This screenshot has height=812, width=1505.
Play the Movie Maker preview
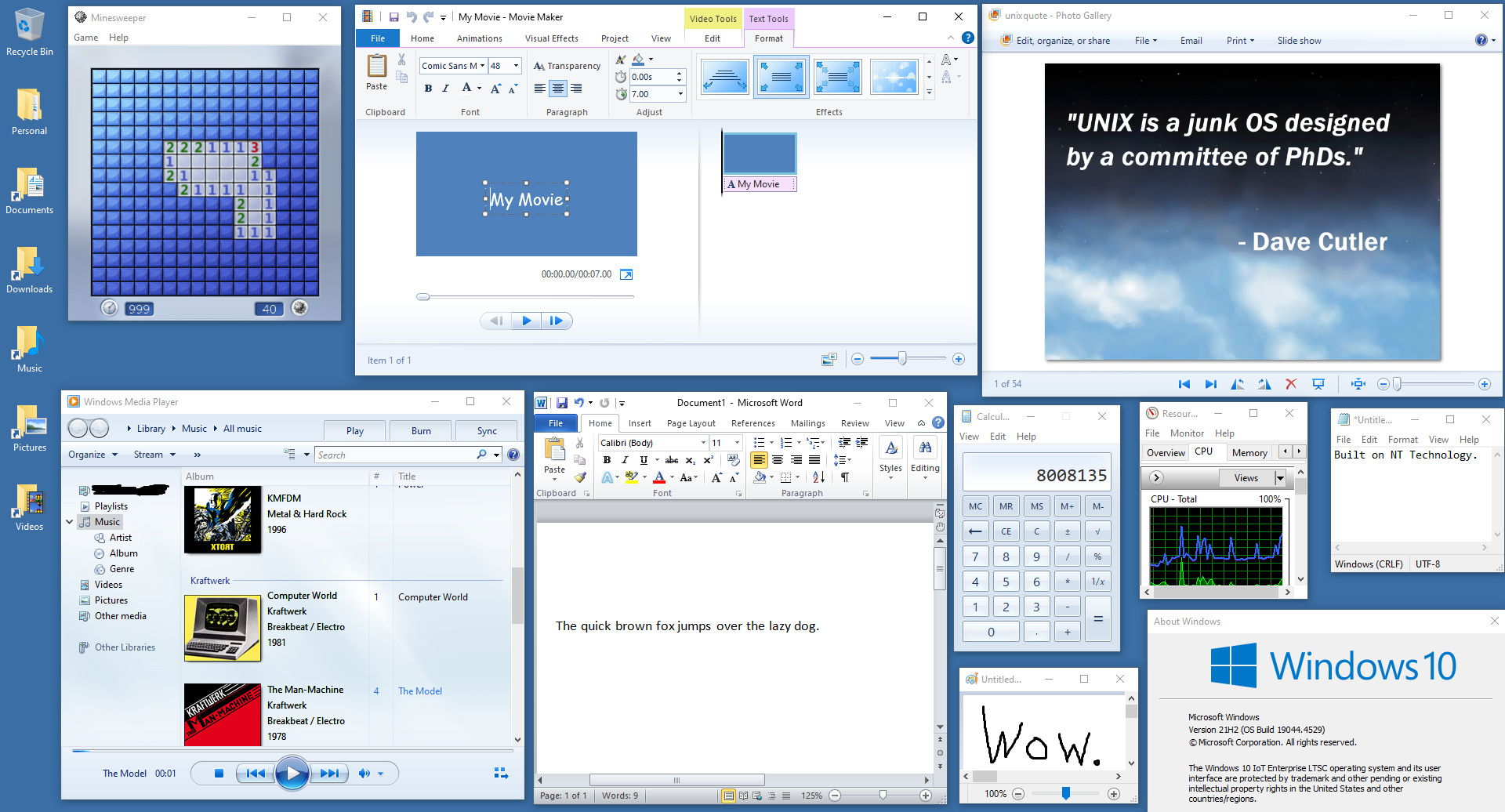pos(527,321)
